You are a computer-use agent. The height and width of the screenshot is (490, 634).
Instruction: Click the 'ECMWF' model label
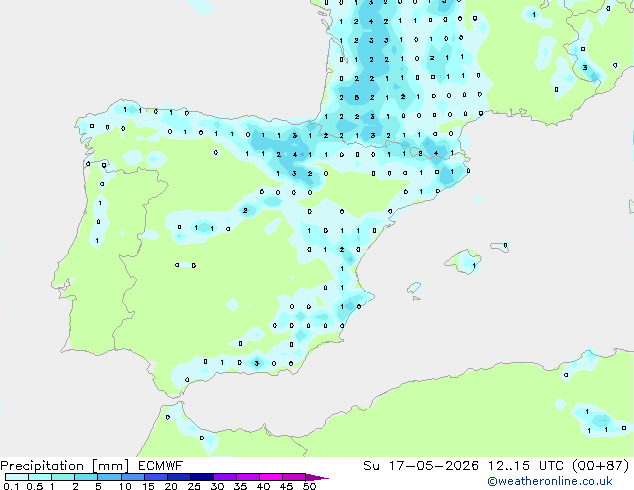[160, 466]
